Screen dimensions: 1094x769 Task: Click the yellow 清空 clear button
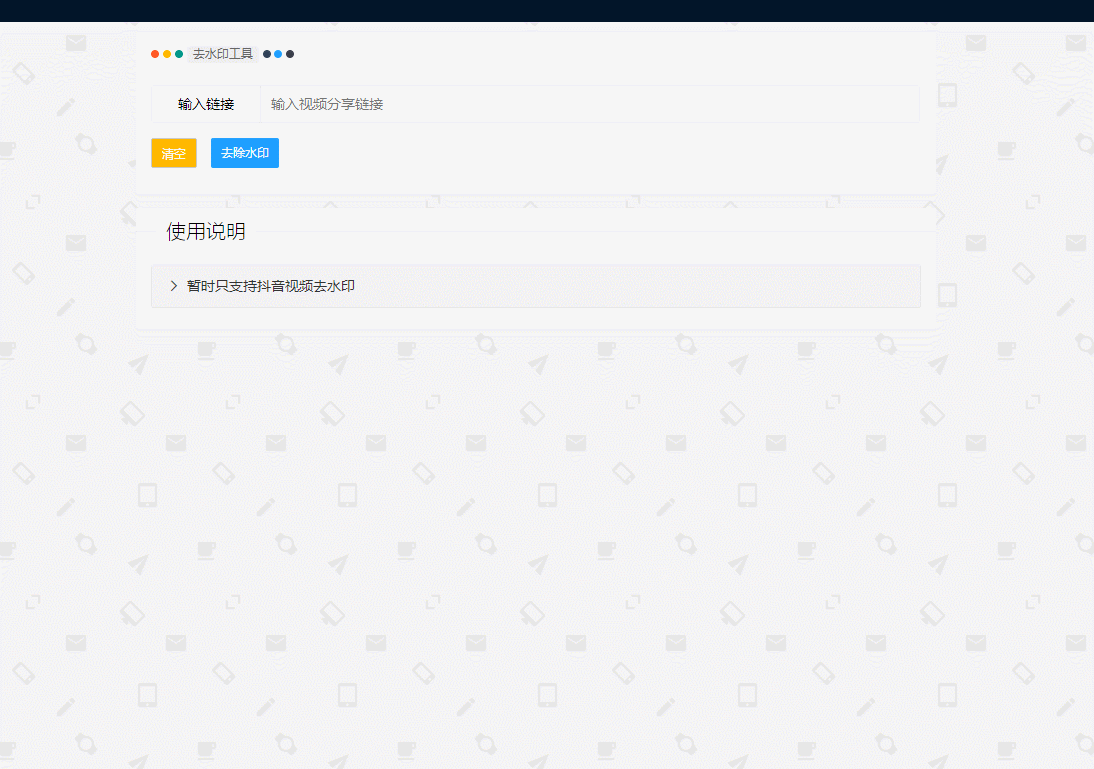click(x=174, y=153)
